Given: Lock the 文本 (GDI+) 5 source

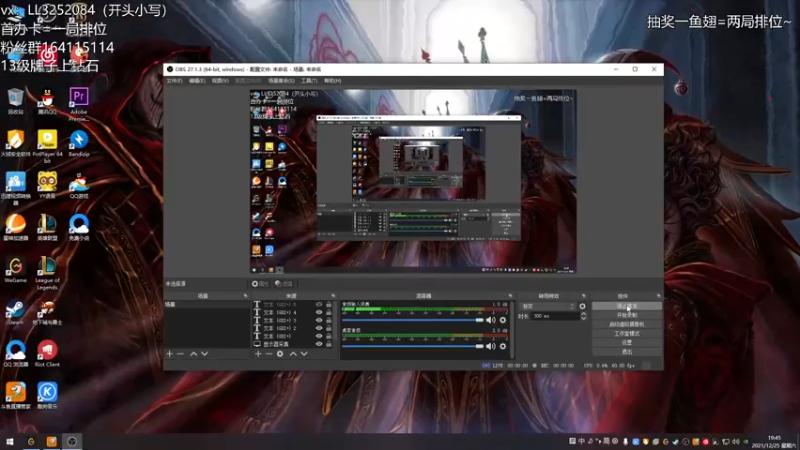Looking at the screenshot, I should pos(329,305).
